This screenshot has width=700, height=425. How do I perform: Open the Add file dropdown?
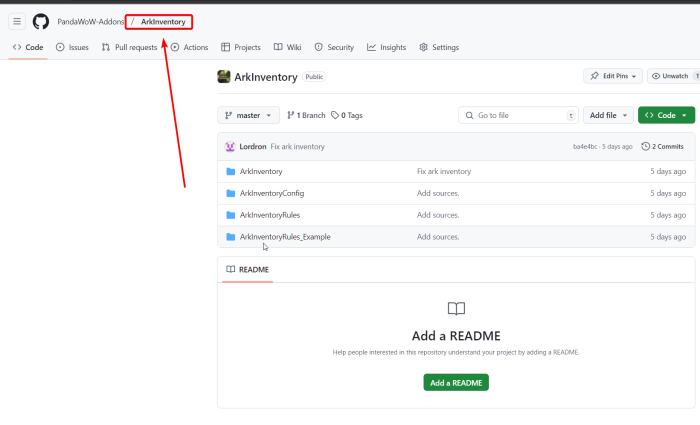point(609,115)
